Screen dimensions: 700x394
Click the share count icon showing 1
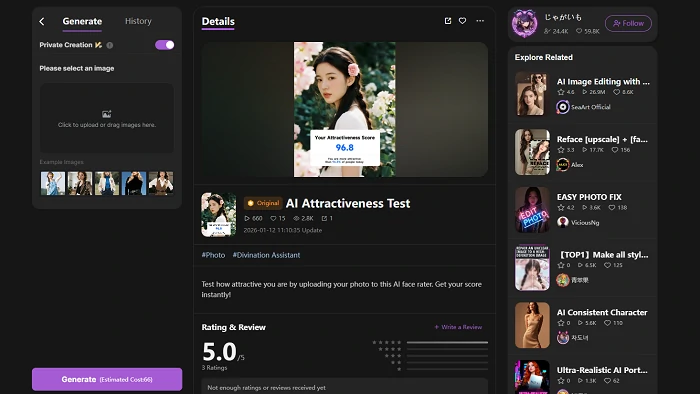324,218
